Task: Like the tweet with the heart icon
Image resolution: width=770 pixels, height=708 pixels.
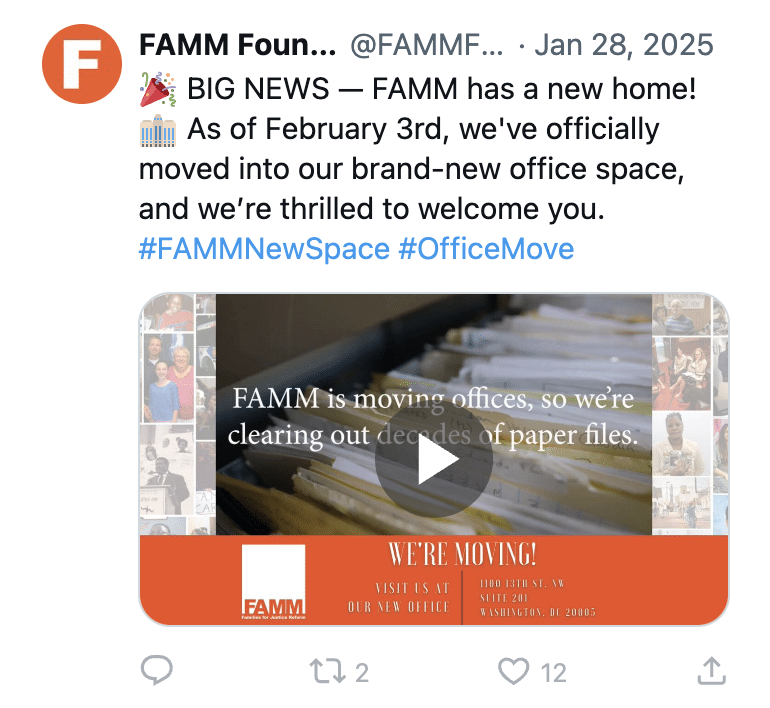Action: [x=514, y=671]
